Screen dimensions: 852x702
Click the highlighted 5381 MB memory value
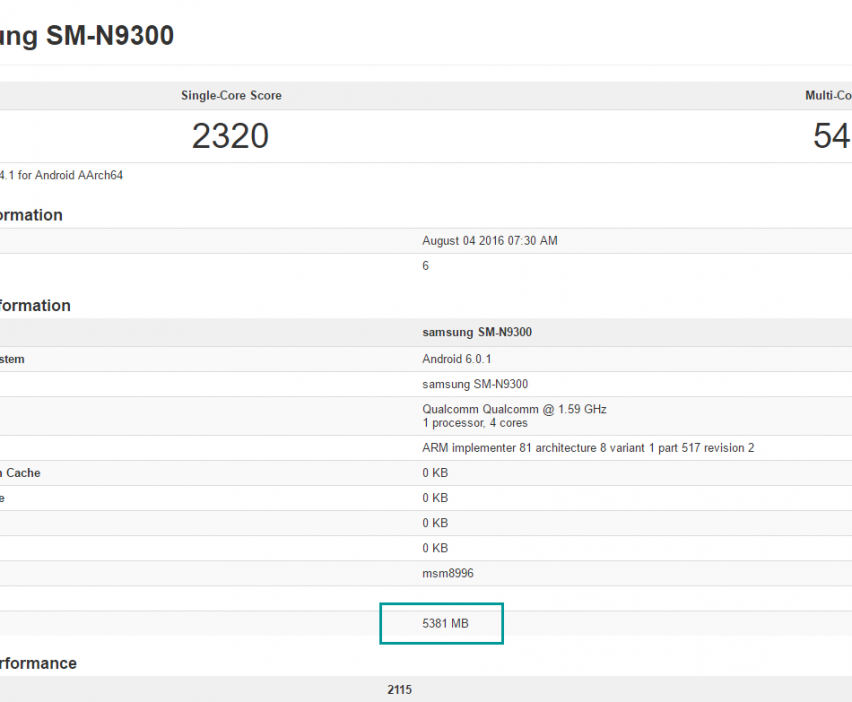click(x=445, y=623)
